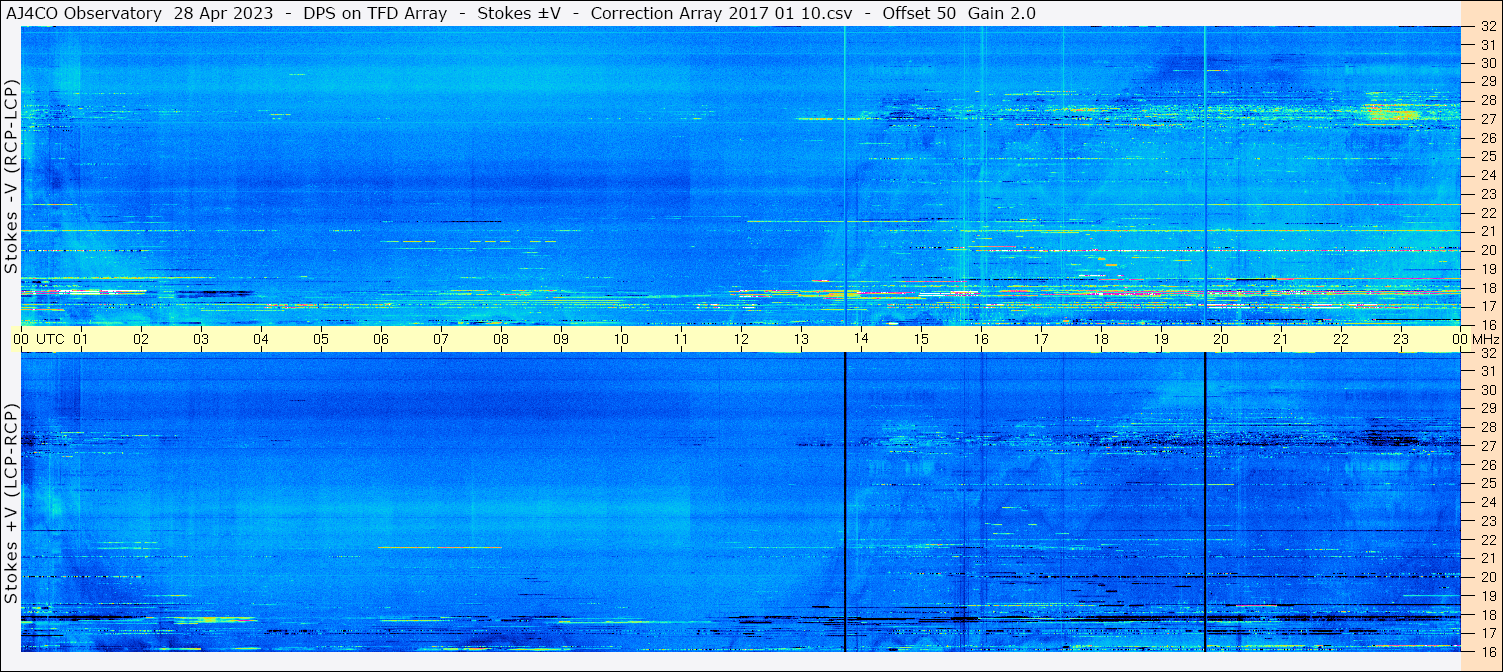
Task: Click the 23 hour marker on time axis
Action: [1401, 339]
